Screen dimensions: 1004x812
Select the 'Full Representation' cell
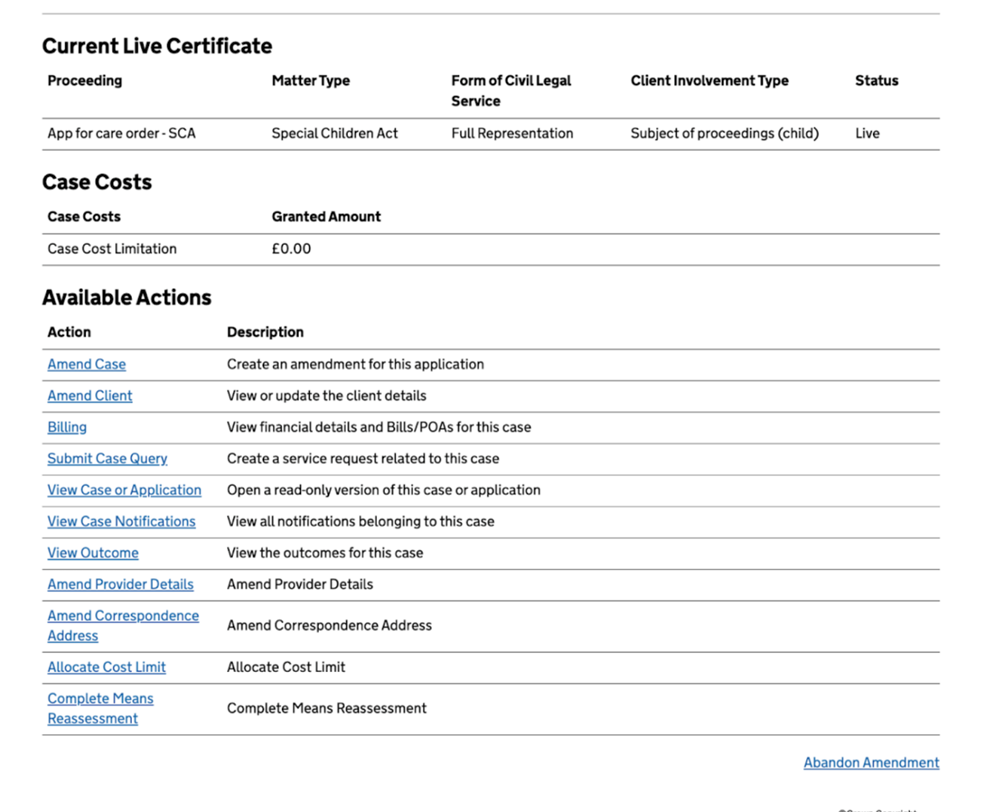click(x=512, y=134)
